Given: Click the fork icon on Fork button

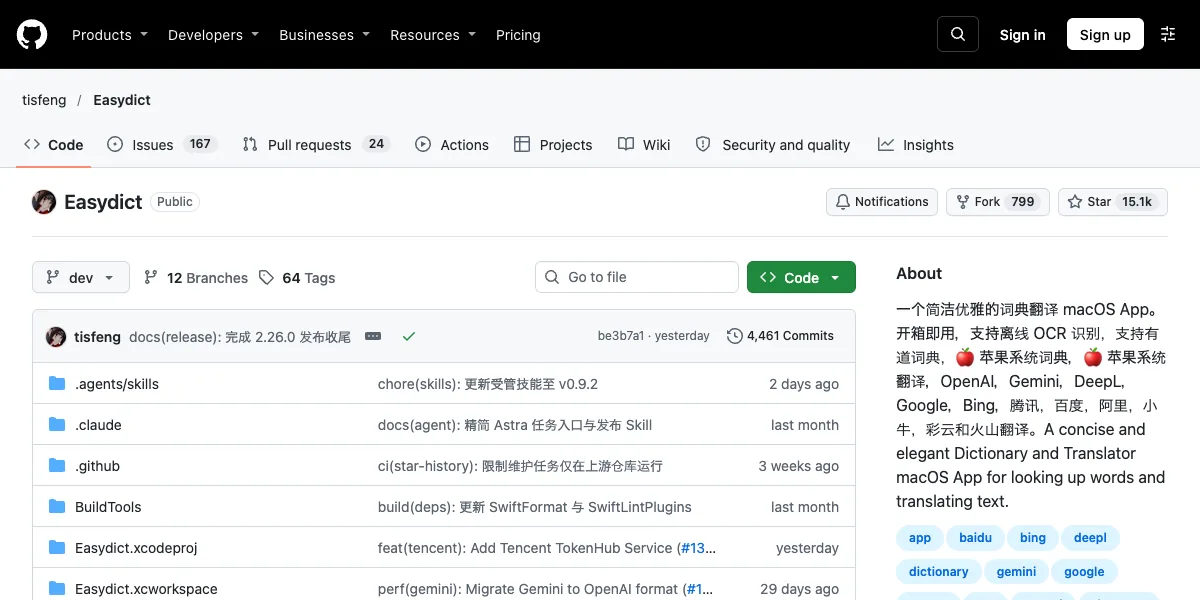Looking at the screenshot, I should coord(963,202).
